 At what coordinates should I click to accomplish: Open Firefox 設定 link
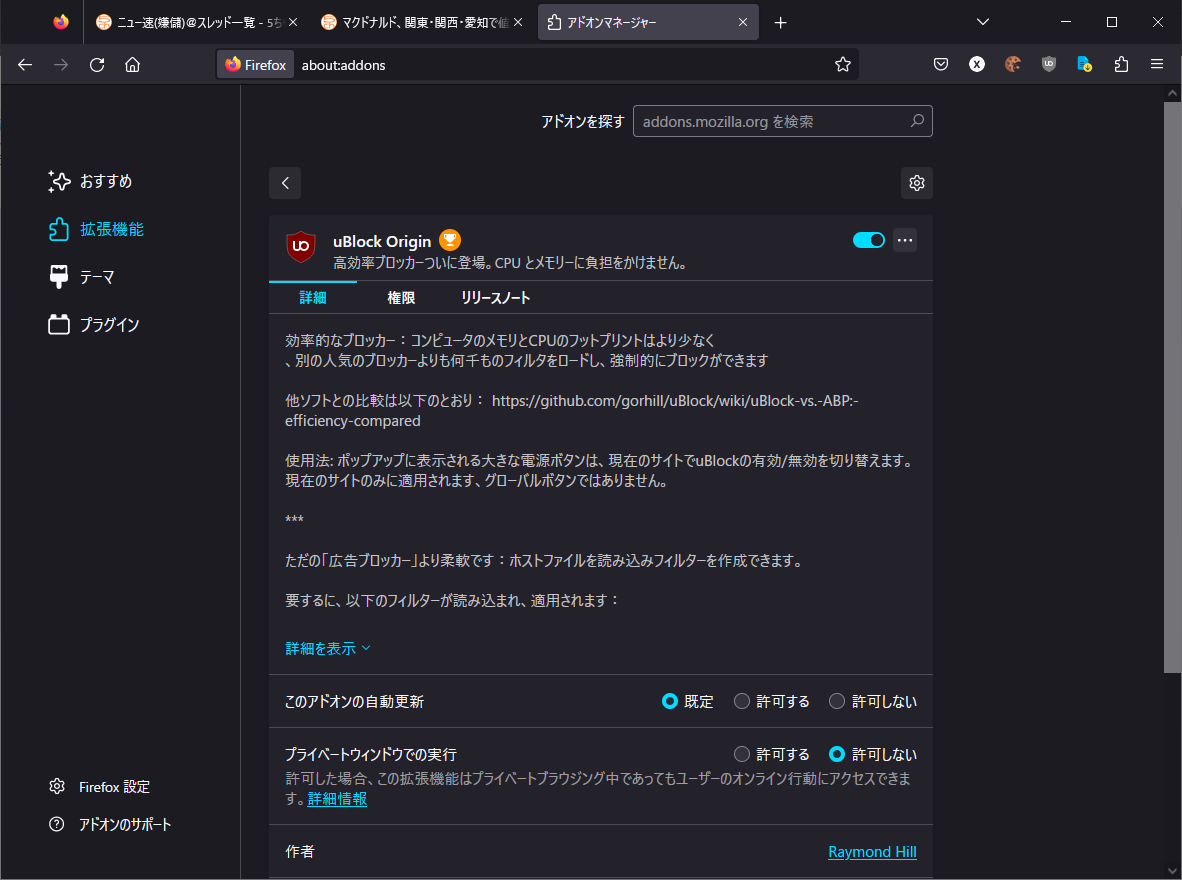point(99,786)
